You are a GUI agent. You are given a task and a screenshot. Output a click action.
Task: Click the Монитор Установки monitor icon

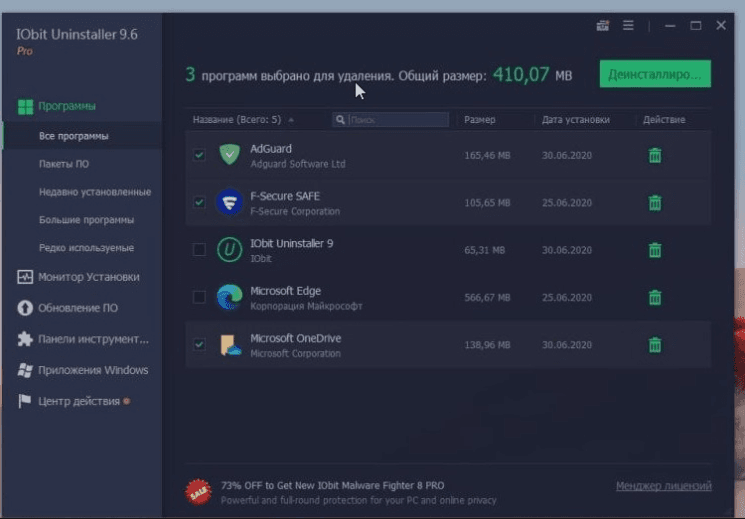click(x=25, y=277)
